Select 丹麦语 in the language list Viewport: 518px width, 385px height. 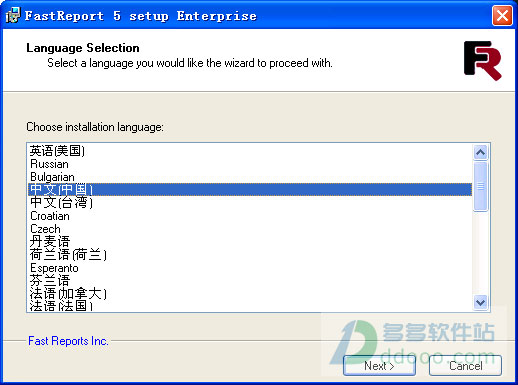250,241
